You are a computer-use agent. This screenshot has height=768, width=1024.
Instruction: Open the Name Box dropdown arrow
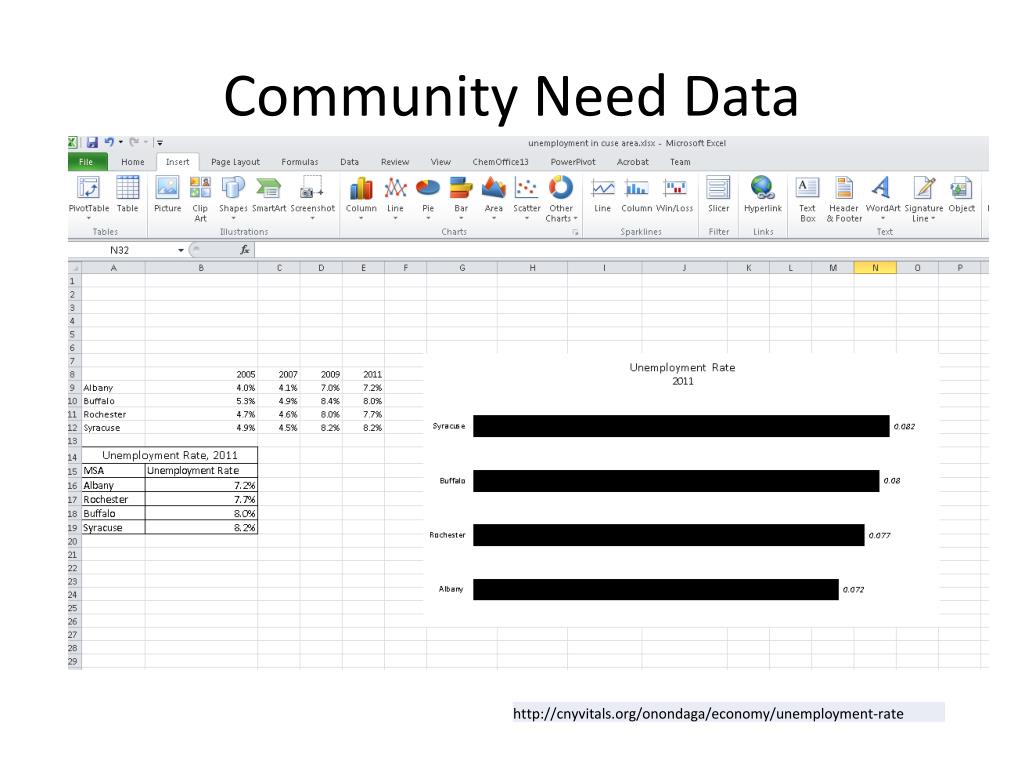181,250
